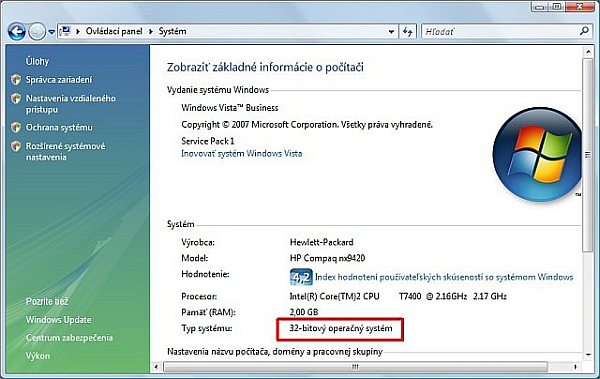Click the Pozrite tiež sidebar heading
The width and height of the screenshot is (600, 379).
point(47,301)
